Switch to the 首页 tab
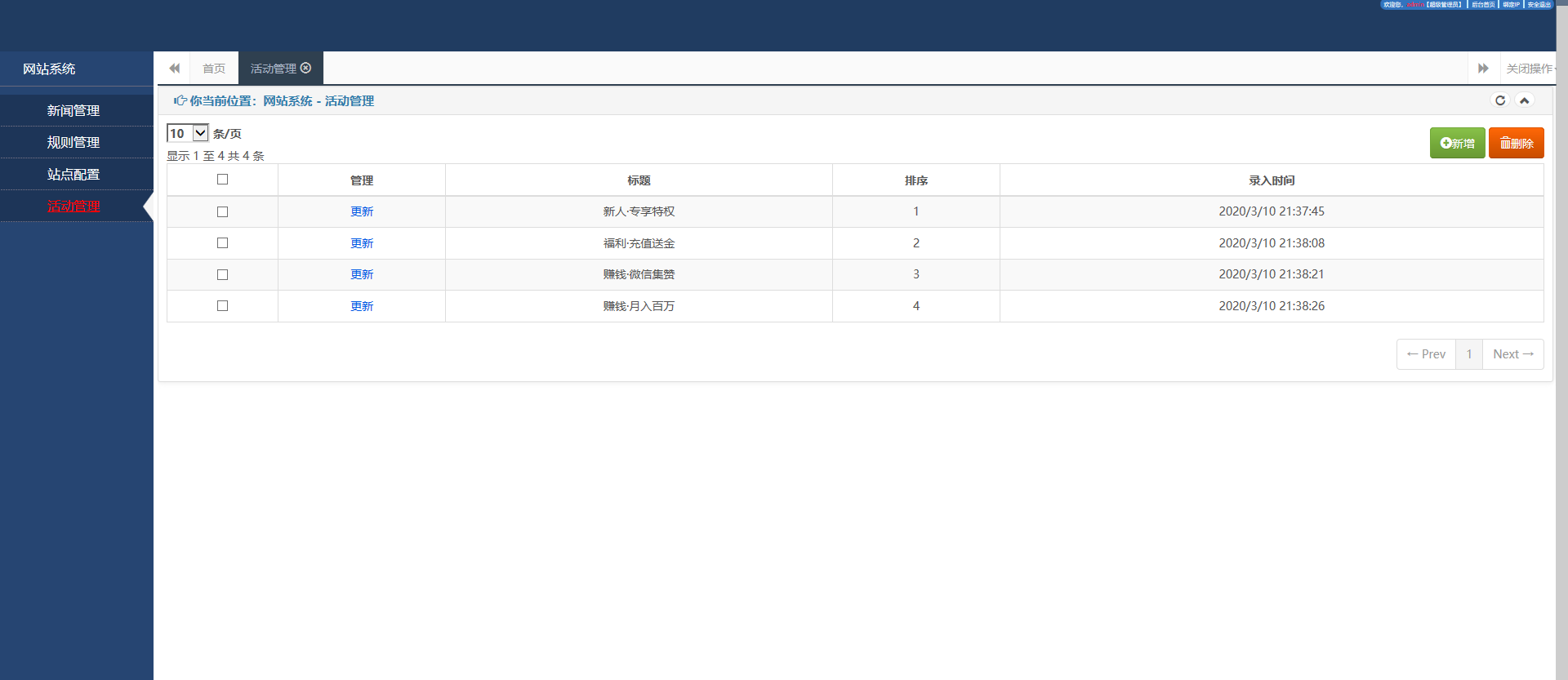This screenshot has height=680, width=1568. pos(214,69)
